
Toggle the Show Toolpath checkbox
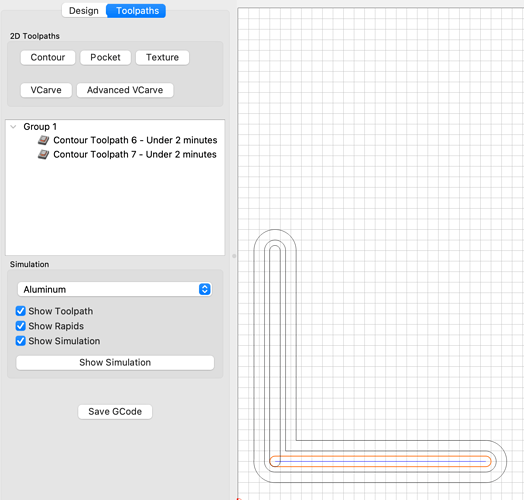(21, 311)
